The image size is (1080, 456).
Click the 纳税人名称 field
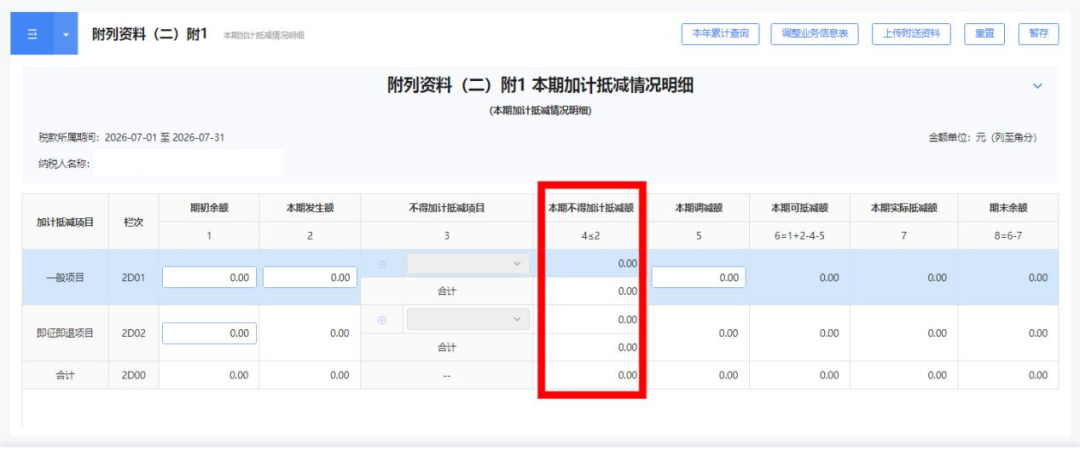point(189,163)
